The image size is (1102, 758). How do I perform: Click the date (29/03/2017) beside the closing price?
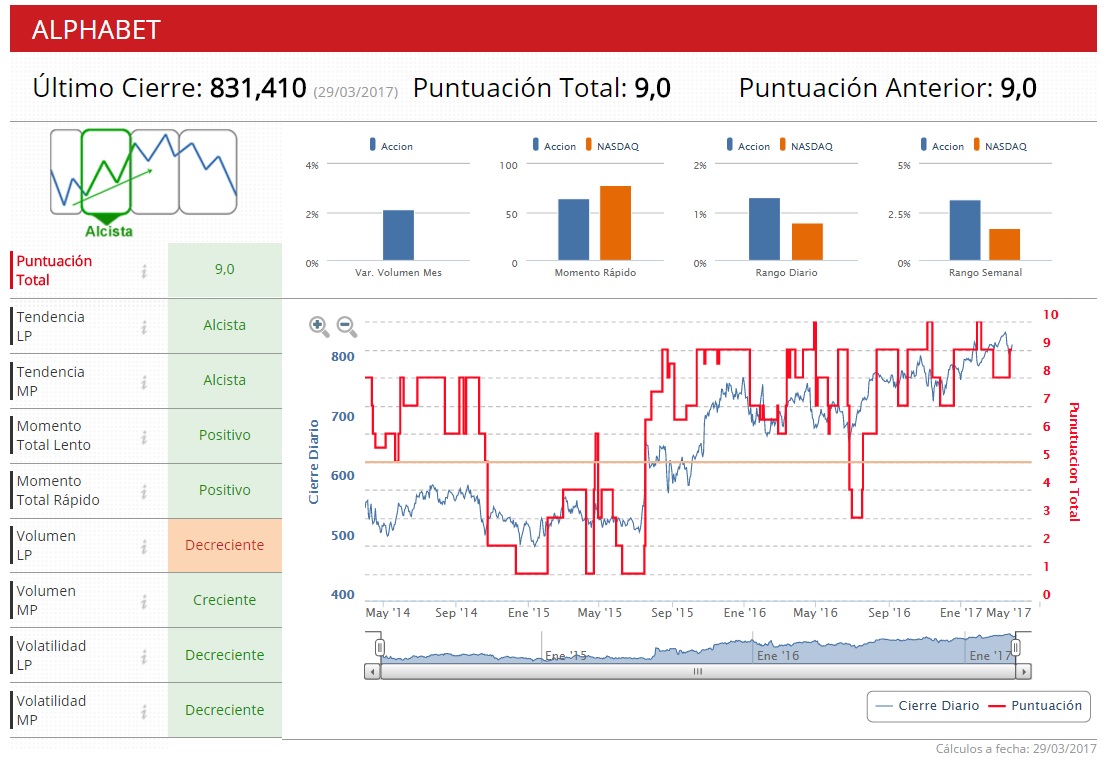tap(356, 92)
